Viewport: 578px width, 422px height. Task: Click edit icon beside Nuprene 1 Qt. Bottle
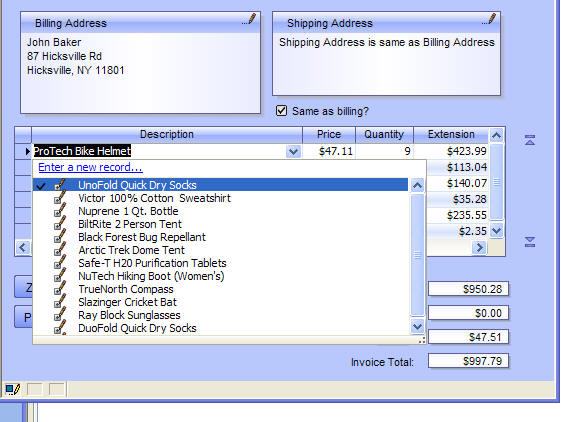click(59, 211)
